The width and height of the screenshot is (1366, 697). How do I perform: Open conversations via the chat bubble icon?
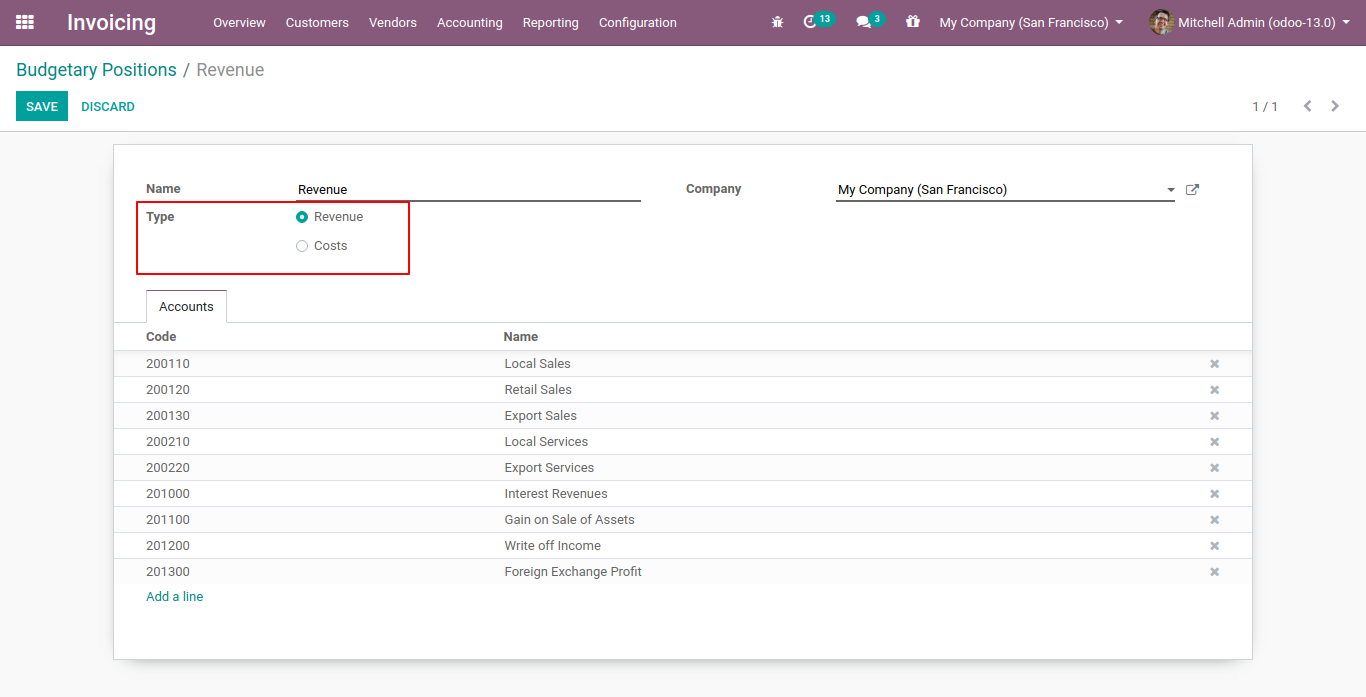pos(864,22)
